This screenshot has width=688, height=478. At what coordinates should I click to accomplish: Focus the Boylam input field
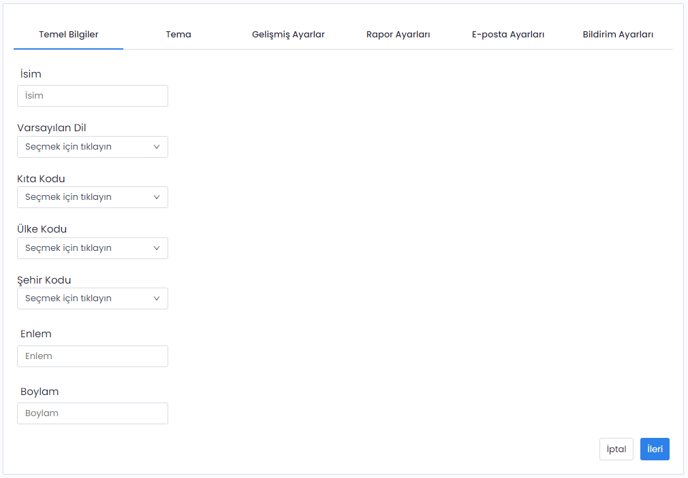(92, 413)
